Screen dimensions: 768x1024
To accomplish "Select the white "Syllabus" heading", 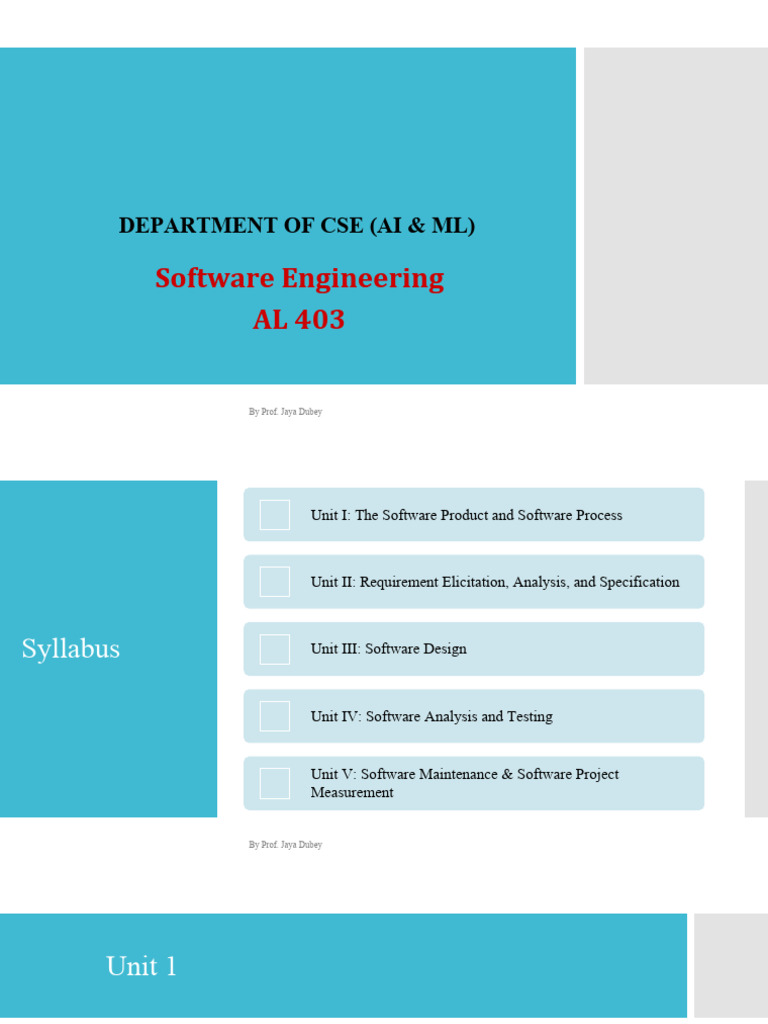I will (71, 648).
